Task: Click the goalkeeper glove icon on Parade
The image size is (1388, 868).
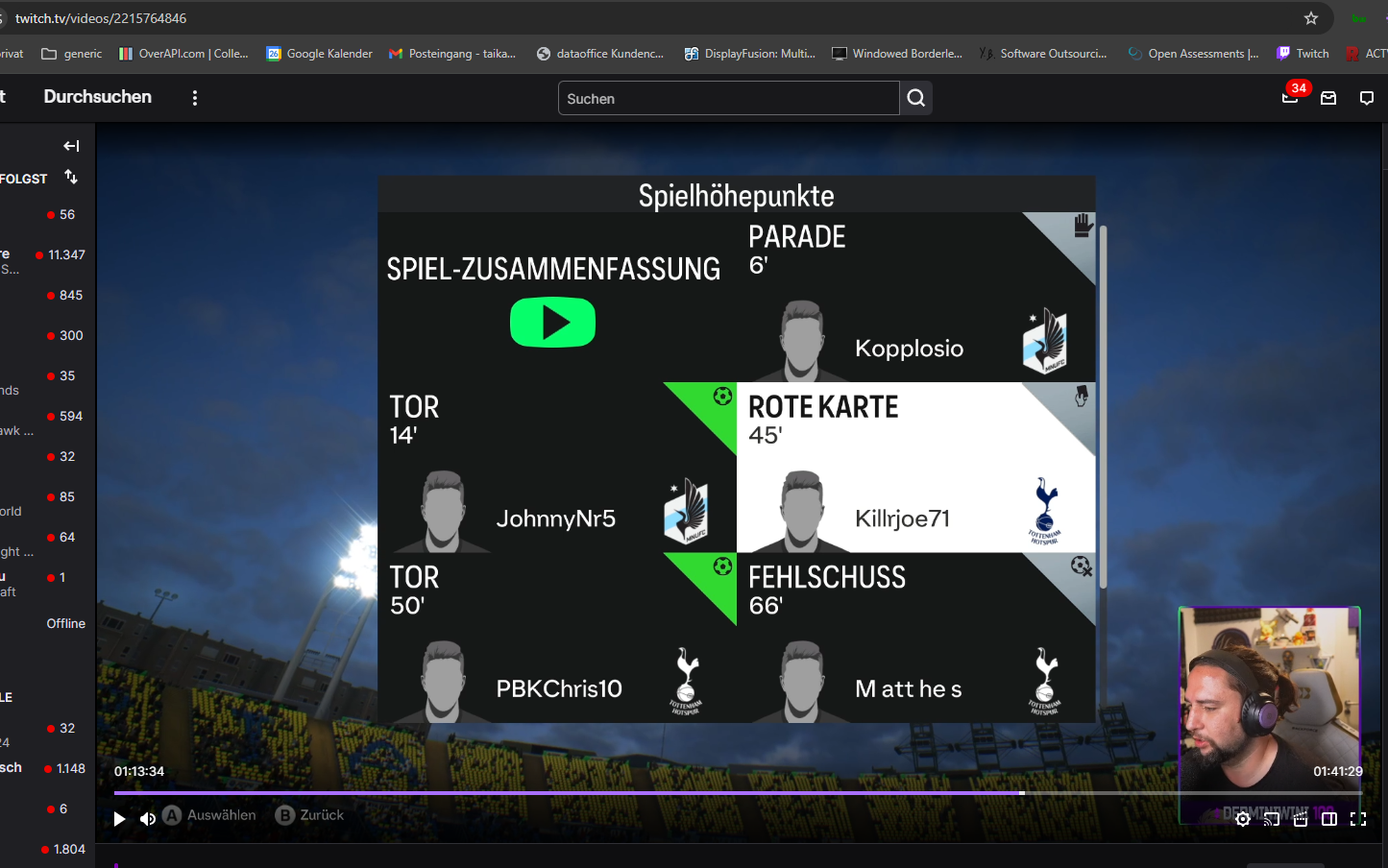Action: (1083, 226)
